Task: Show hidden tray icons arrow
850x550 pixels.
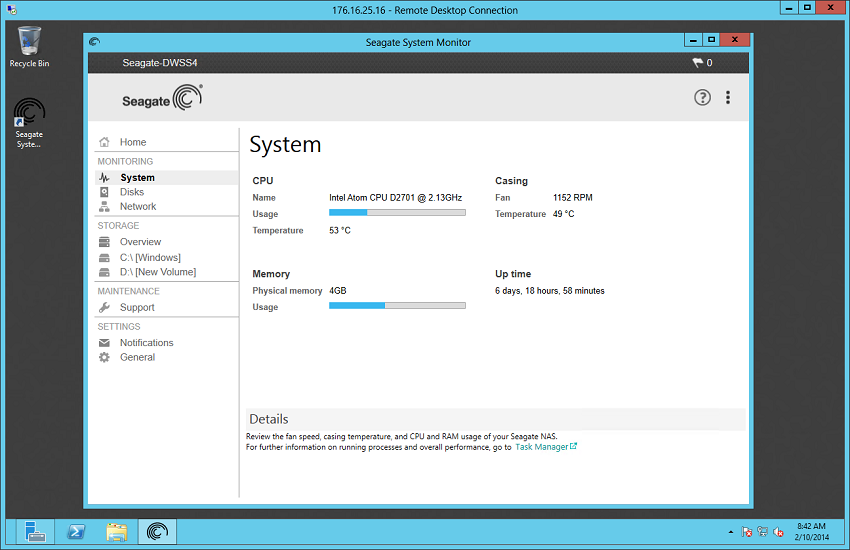Action: [x=731, y=532]
